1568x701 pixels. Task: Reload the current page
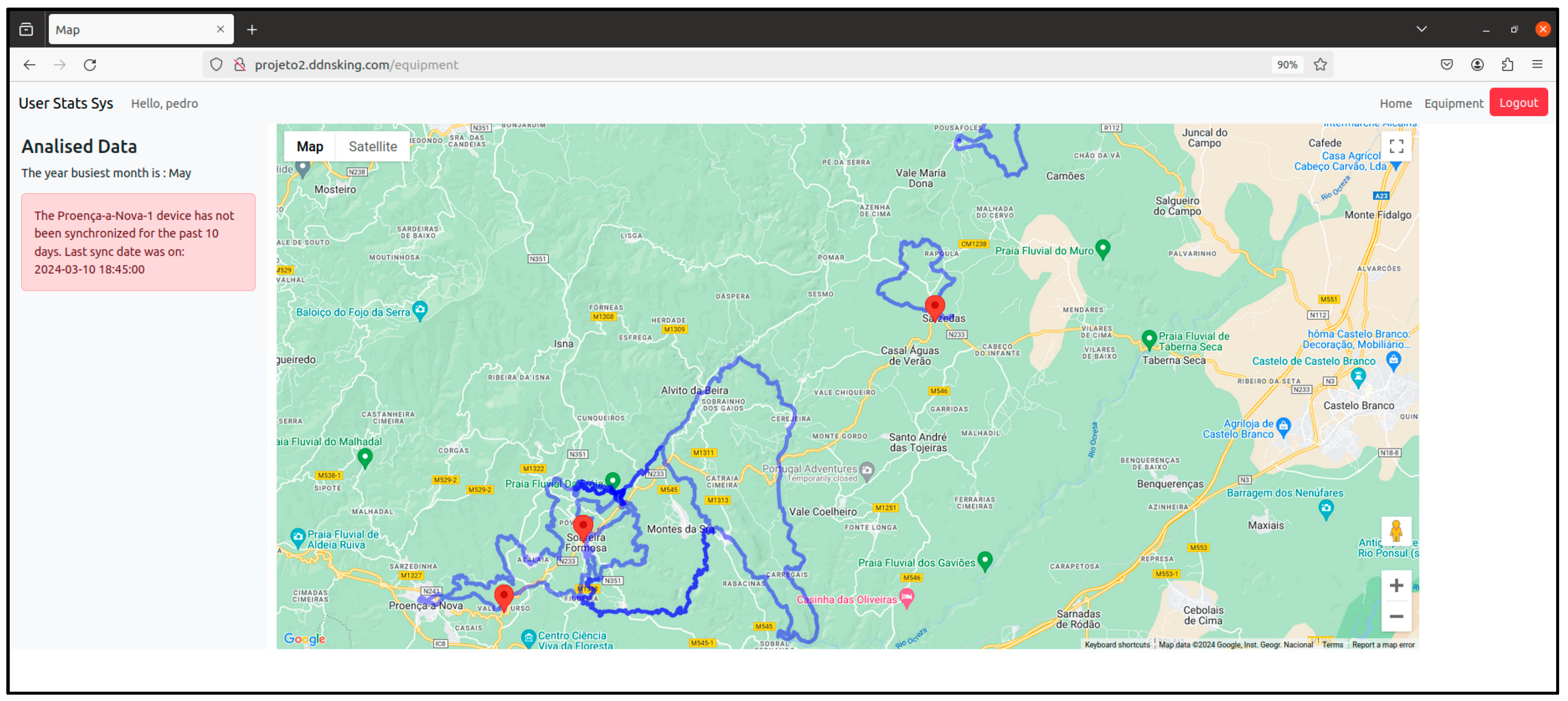(90, 65)
